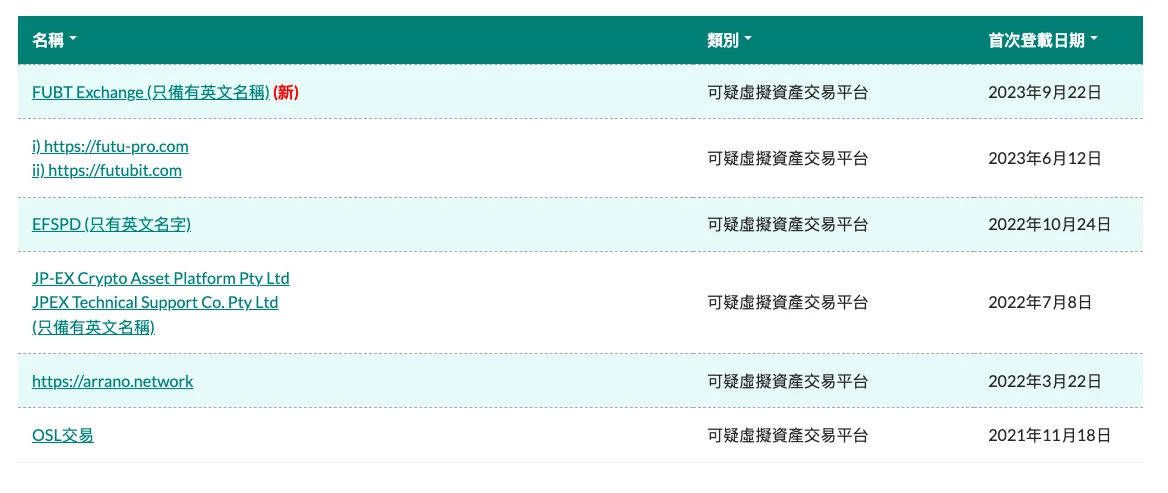The image size is (1168, 493).
Task: Open the EFSPD (只有英文名字) link
Action: coord(111,224)
